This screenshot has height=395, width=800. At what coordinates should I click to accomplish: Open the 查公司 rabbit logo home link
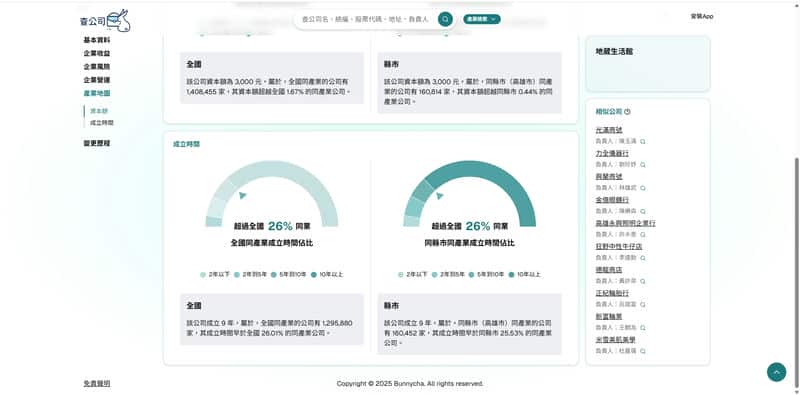click(x=106, y=21)
